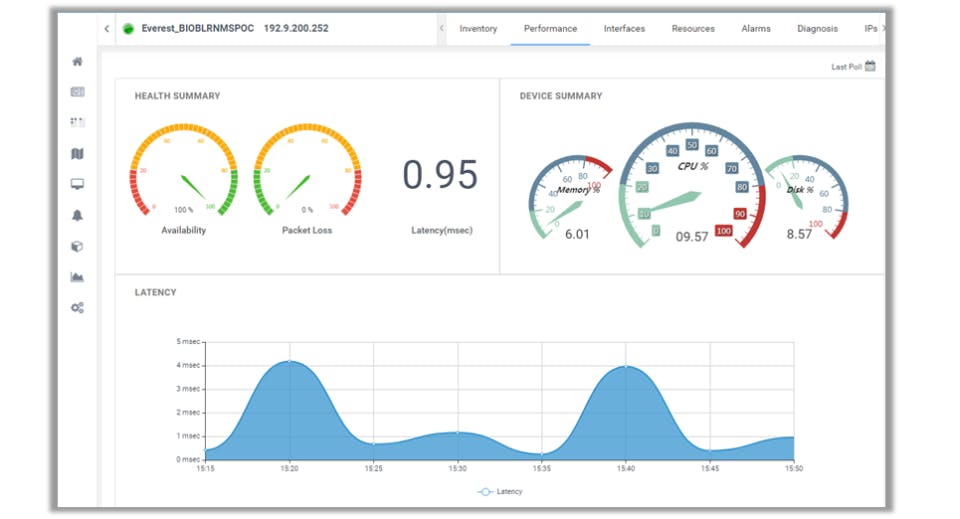Open the map icon in sidebar
This screenshot has height=519, width=960.
(77, 154)
